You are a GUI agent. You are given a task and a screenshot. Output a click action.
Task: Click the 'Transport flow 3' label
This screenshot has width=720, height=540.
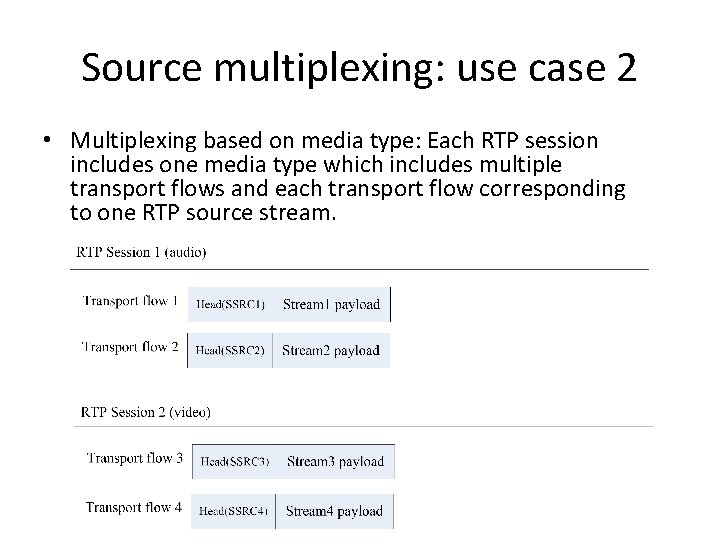[135, 458]
